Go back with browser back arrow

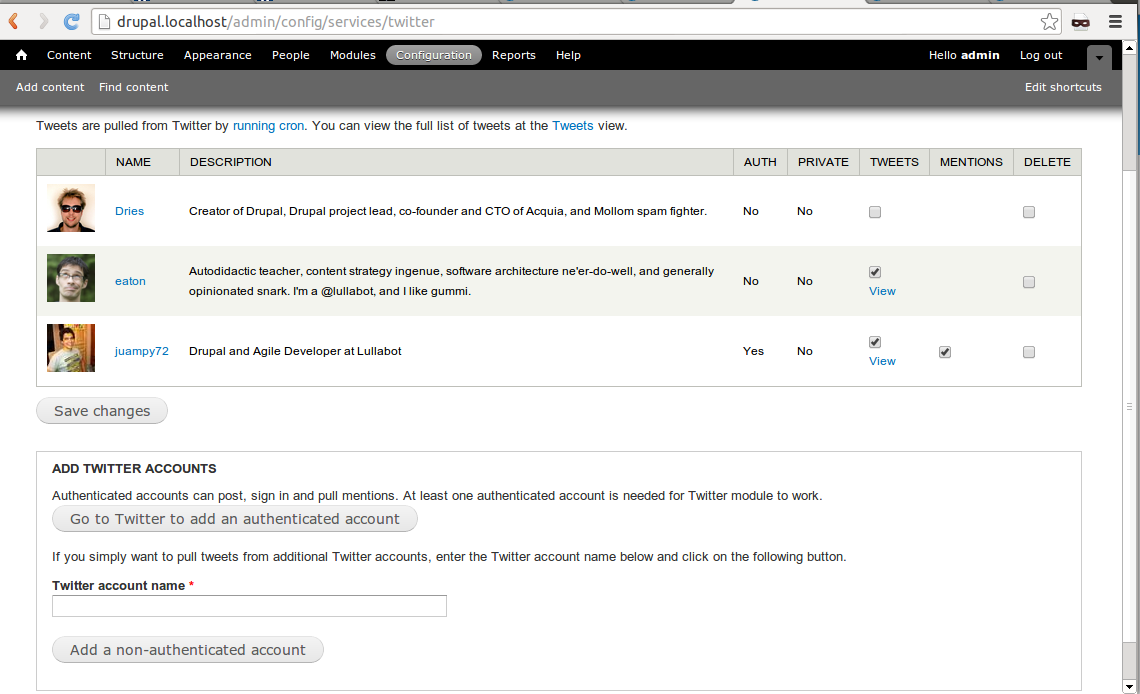click(x=13, y=22)
